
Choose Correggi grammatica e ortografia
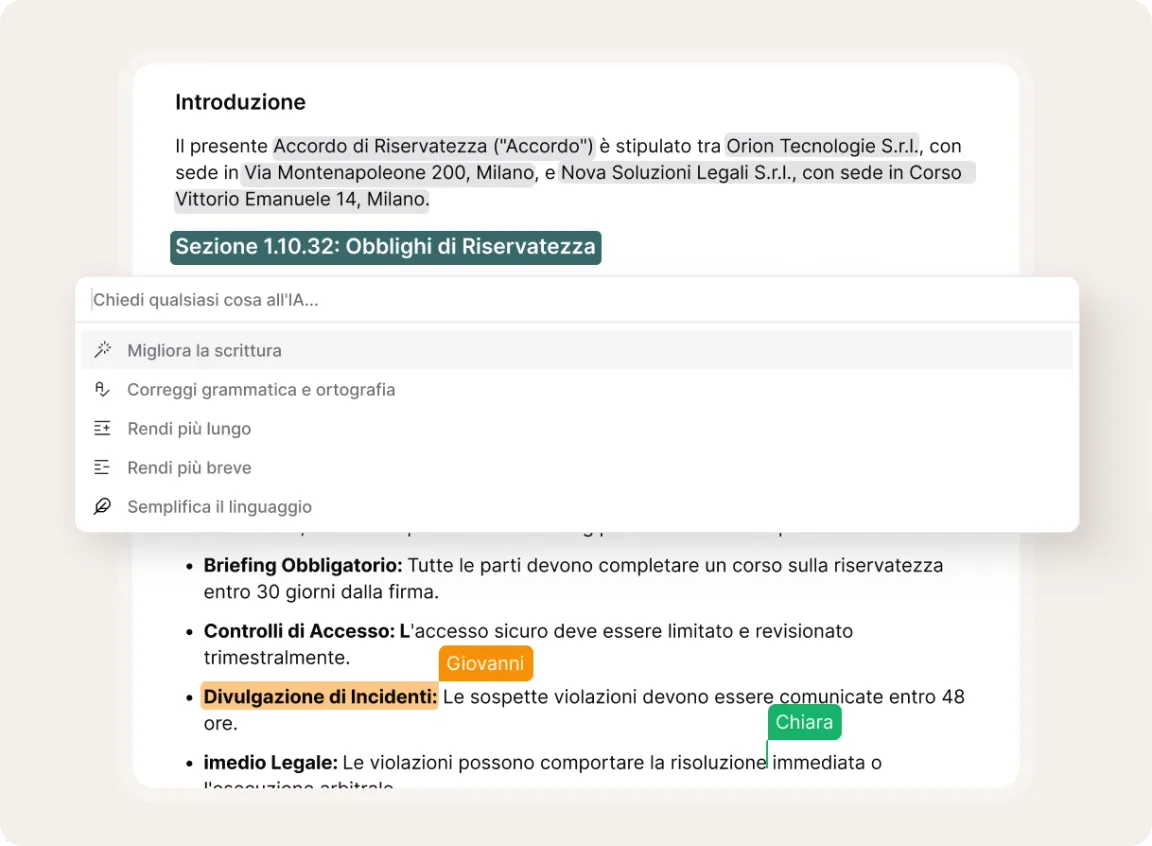[x=261, y=390]
